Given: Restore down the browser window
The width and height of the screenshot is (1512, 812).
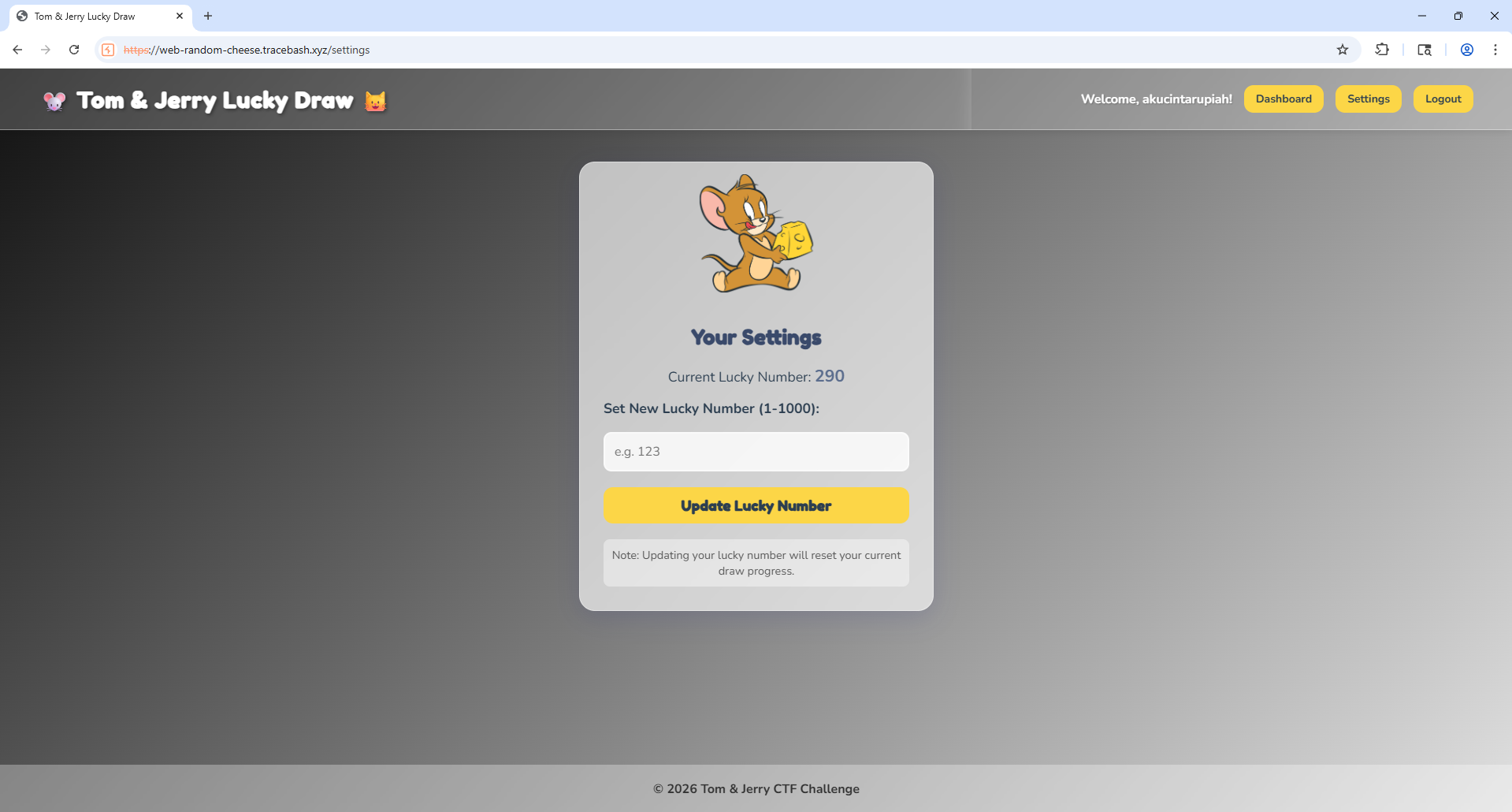Looking at the screenshot, I should 1458,16.
